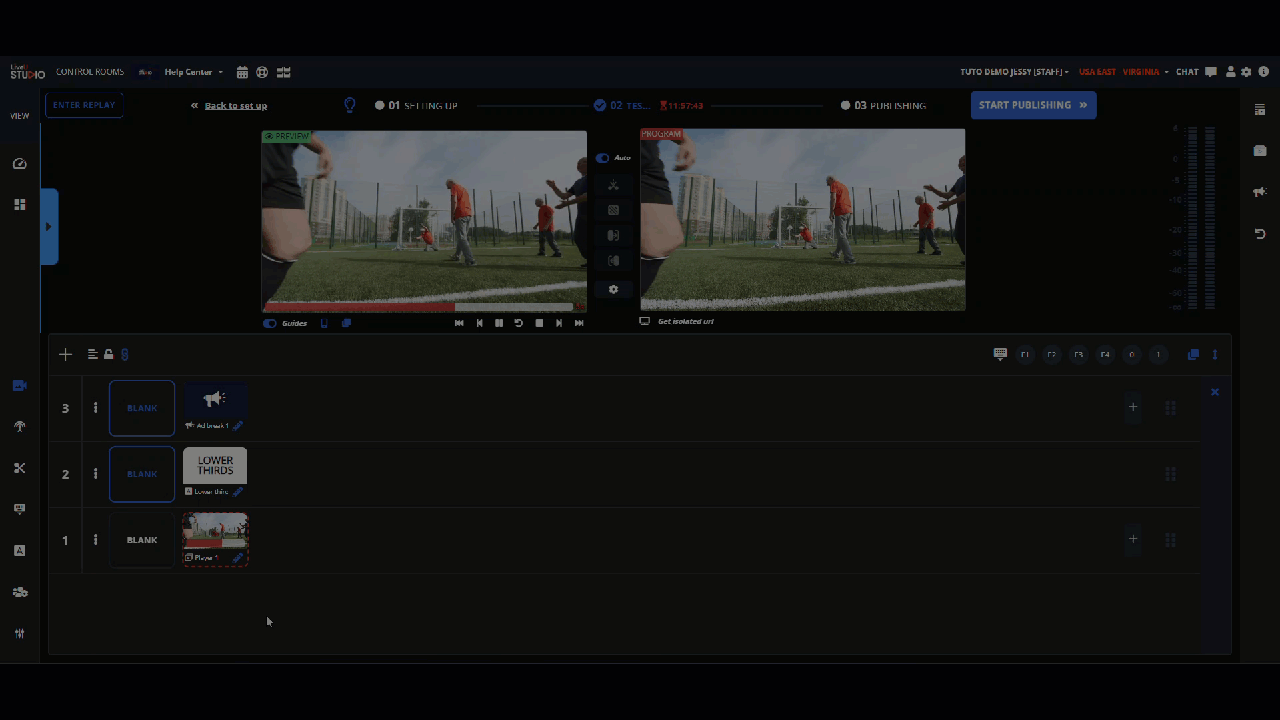The image size is (1280, 720).
Task: Open the dashboard gauge icon in left sidebar
Action: click(19, 163)
